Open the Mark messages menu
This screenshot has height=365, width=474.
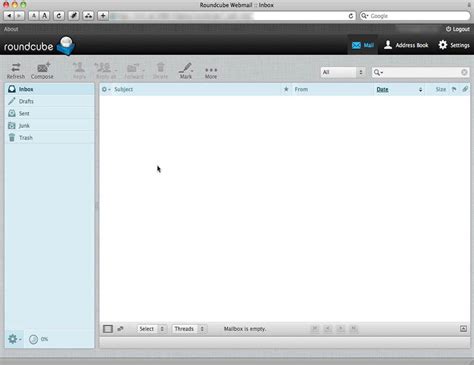[186, 71]
